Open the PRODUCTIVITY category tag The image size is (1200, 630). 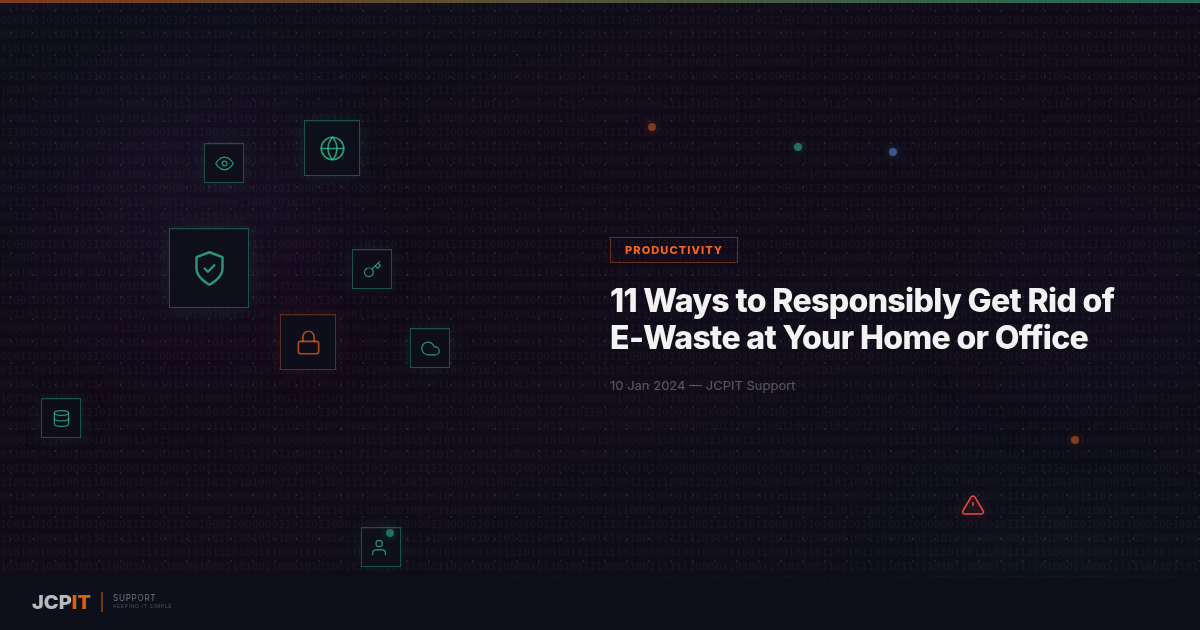point(673,250)
